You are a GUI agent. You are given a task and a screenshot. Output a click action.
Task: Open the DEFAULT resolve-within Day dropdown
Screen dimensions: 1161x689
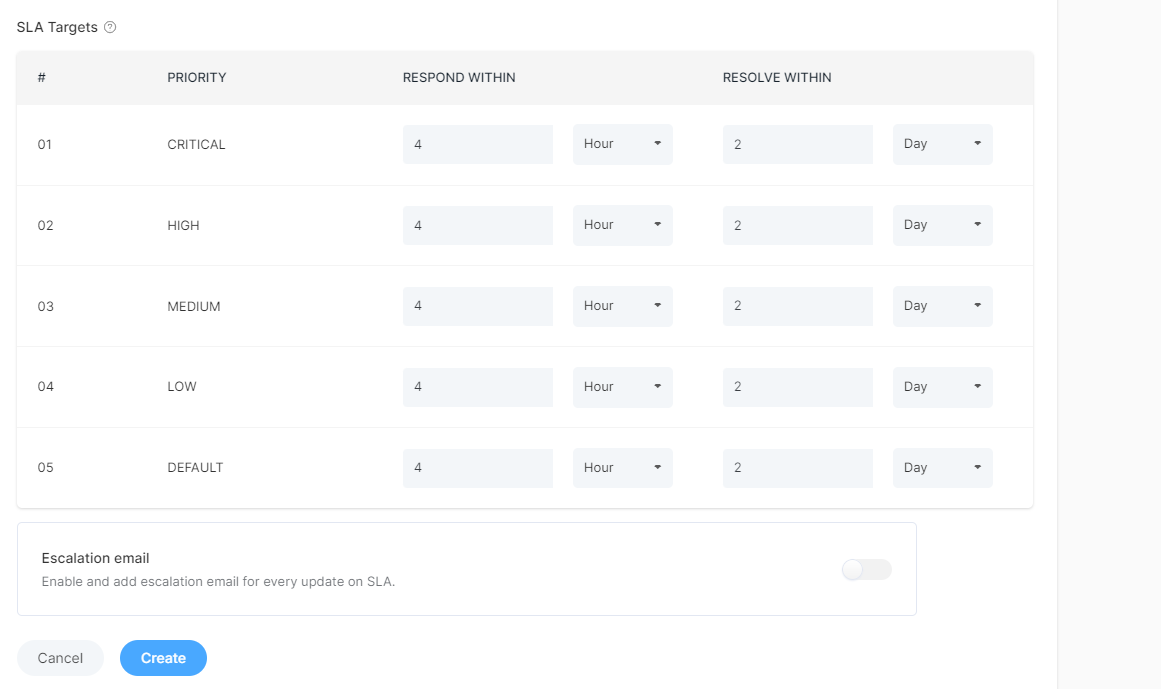[x=943, y=468]
